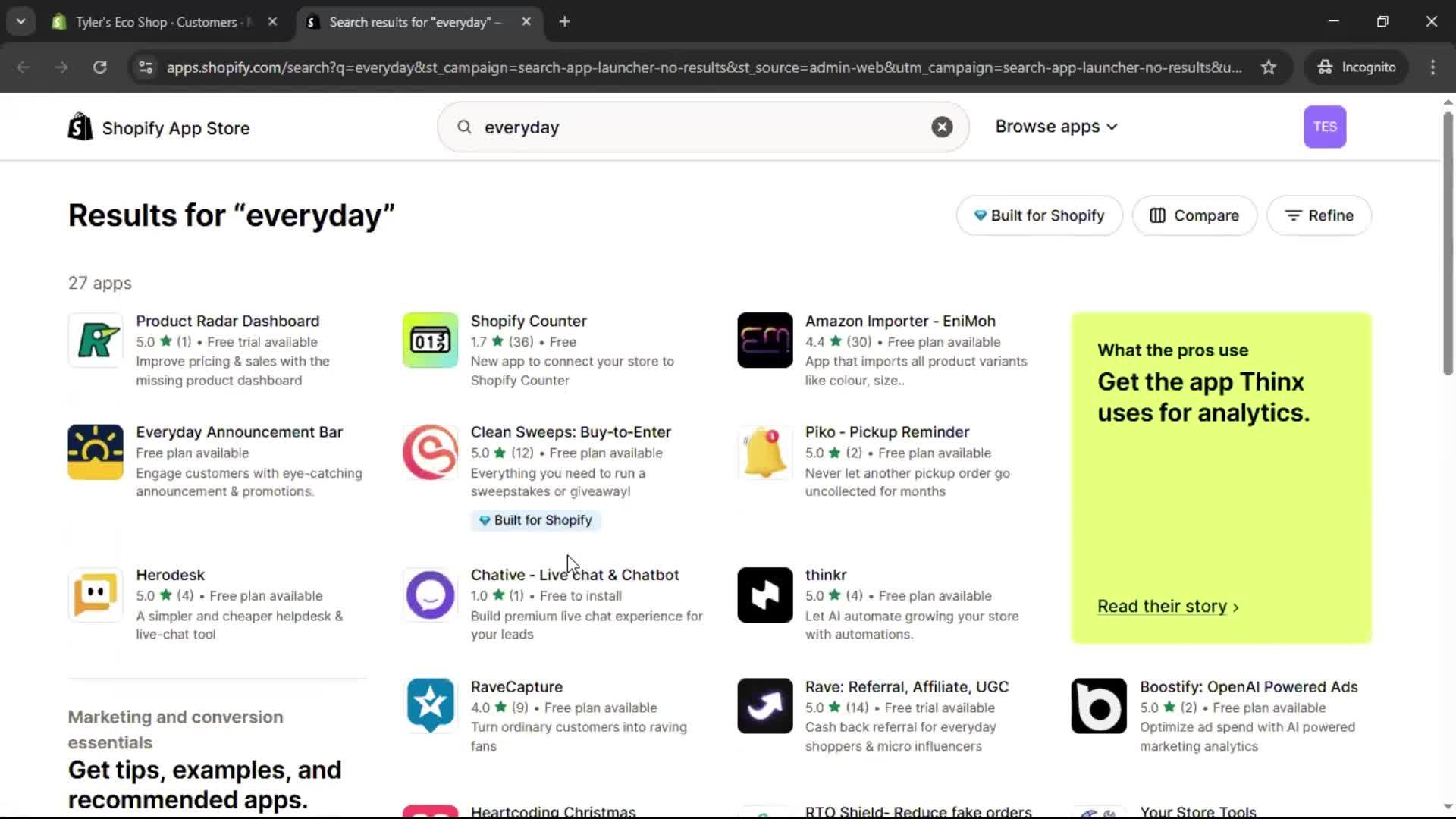Screen dimensions: 1456x819
Task: Open Chrome's three-dot menu
Action: (x=1432, y=67)
